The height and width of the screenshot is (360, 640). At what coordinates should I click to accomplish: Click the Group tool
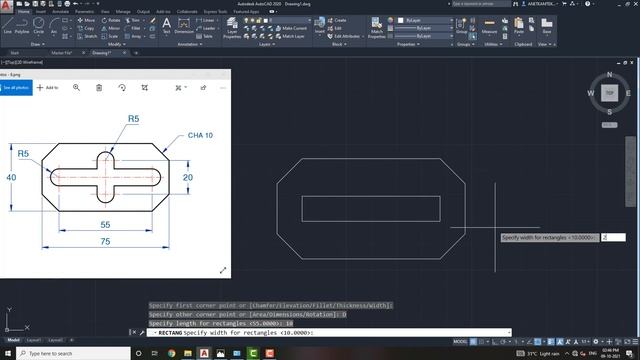[x=462, y=26]
